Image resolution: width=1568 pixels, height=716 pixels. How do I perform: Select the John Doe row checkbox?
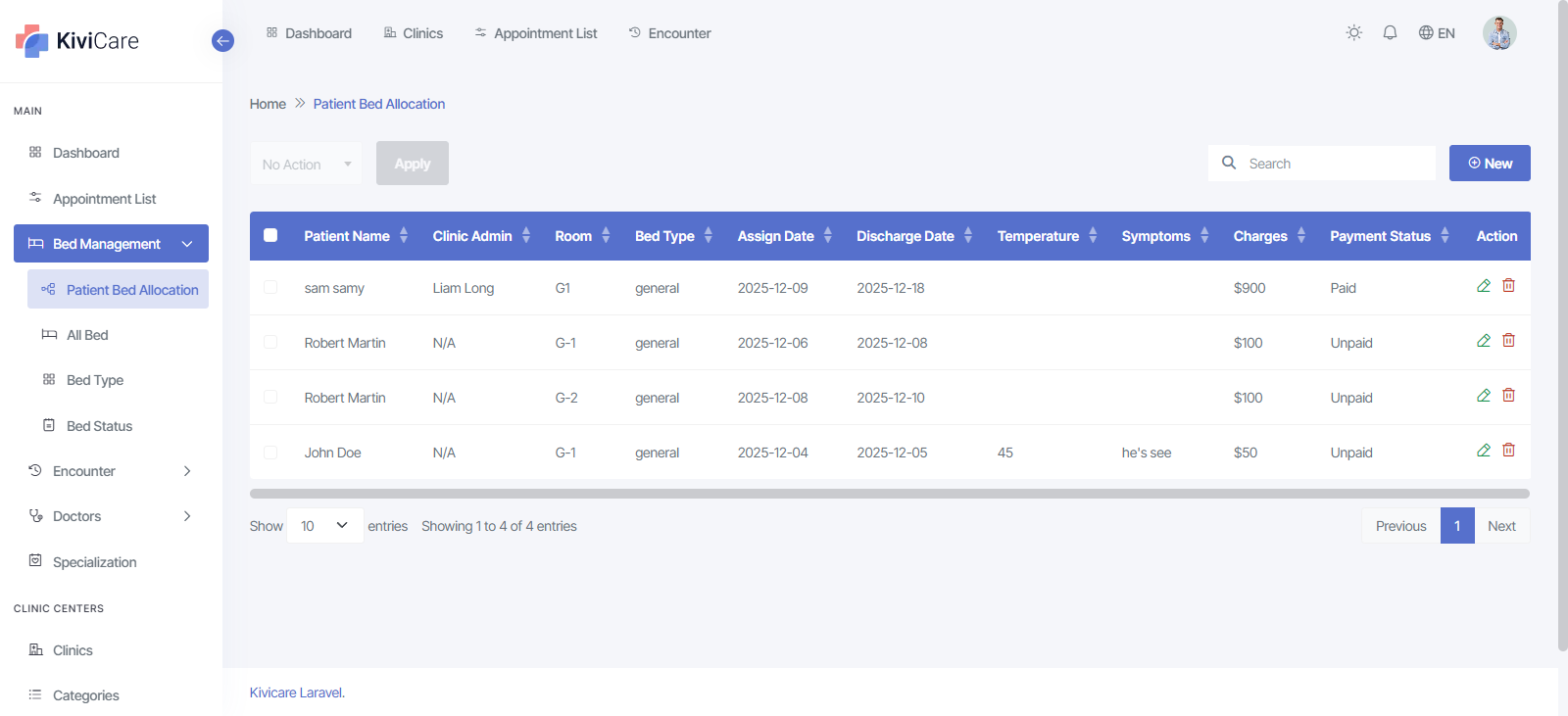tap(270, 453)
